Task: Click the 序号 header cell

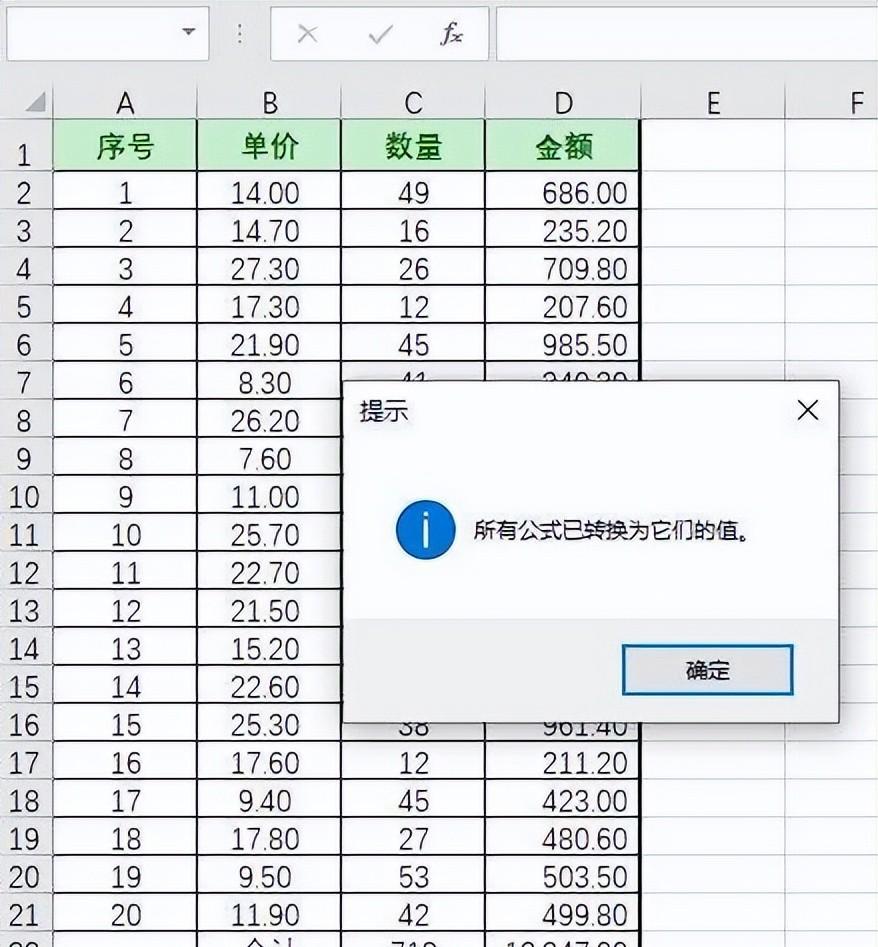Action: (125, 146)
